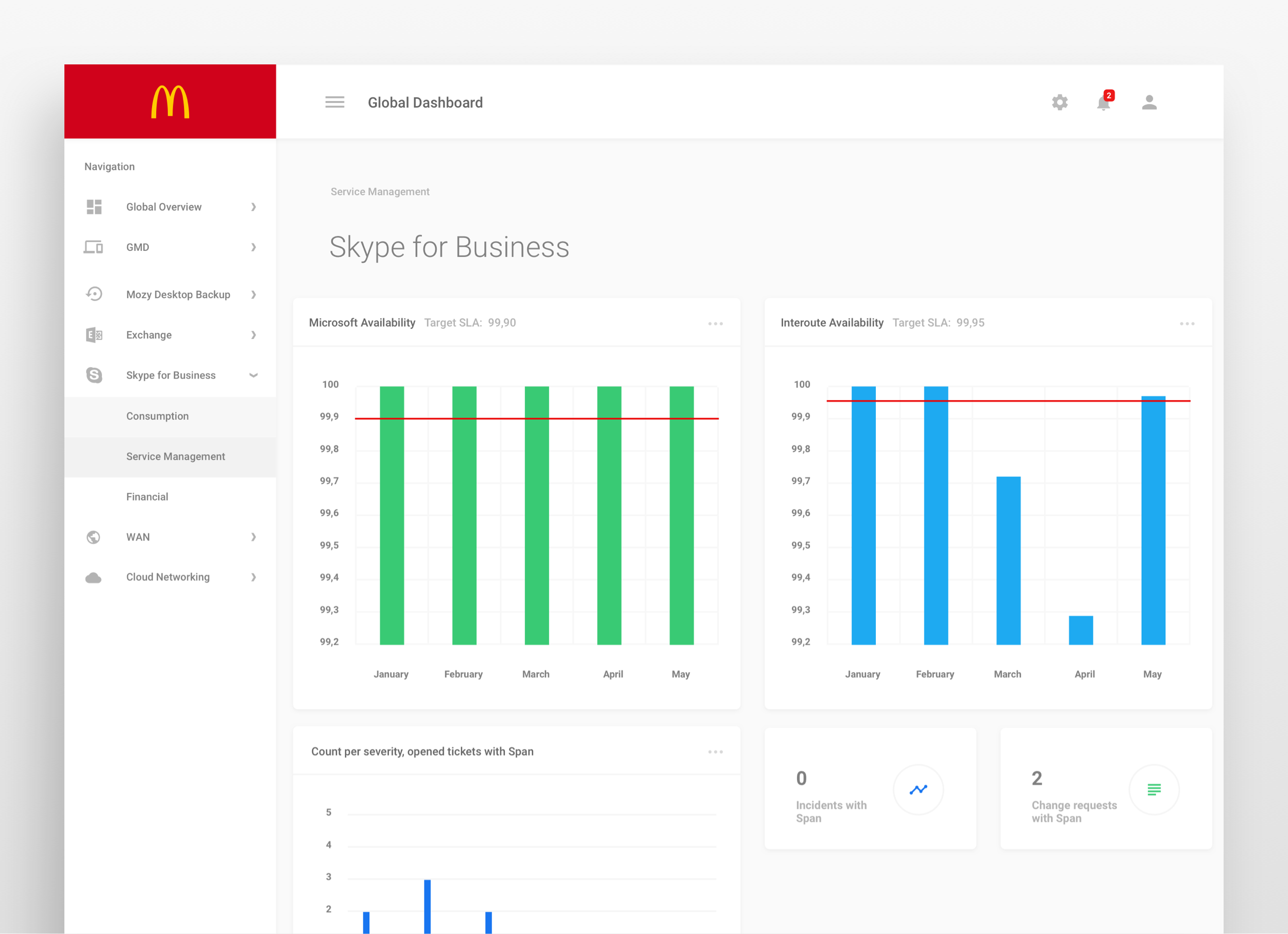Open Cloud Networking menu item
Viewport: 1288px width, 934px height.
[170, 578]
